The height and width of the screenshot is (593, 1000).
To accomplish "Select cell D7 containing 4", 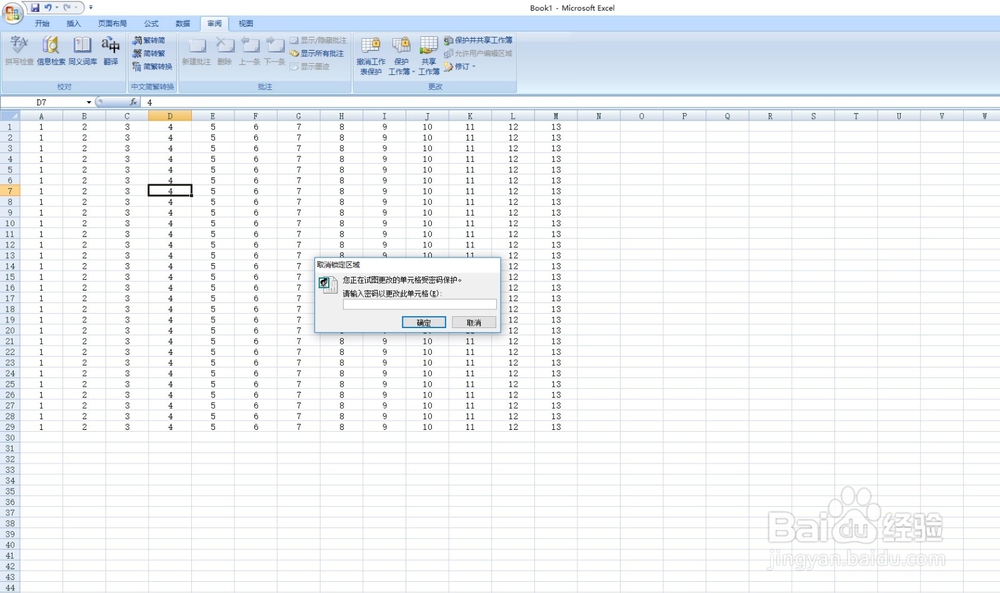I will [170, 191].
